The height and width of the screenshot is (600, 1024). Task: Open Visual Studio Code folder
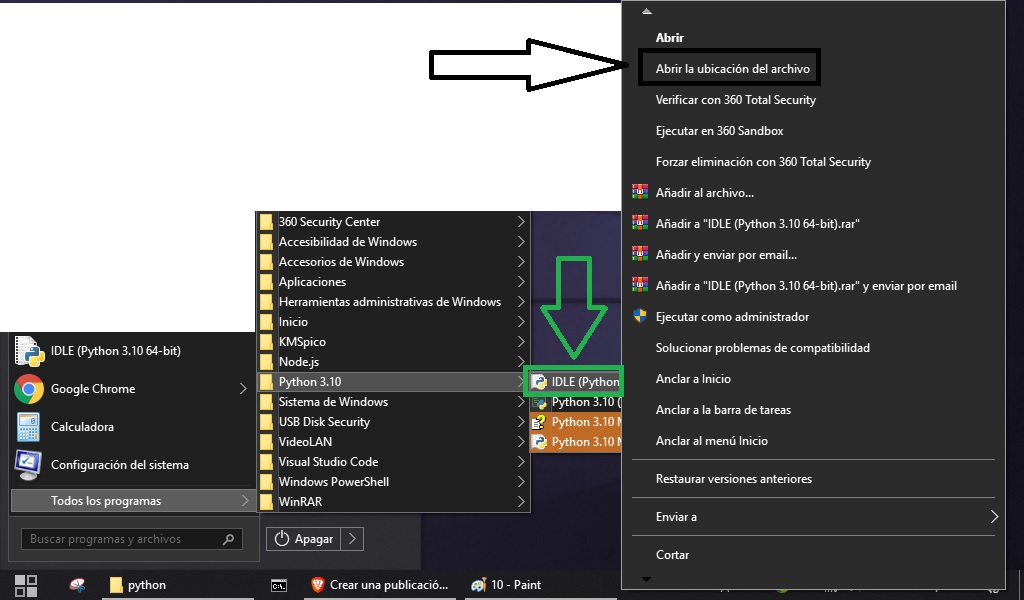[x=392, y=462]
